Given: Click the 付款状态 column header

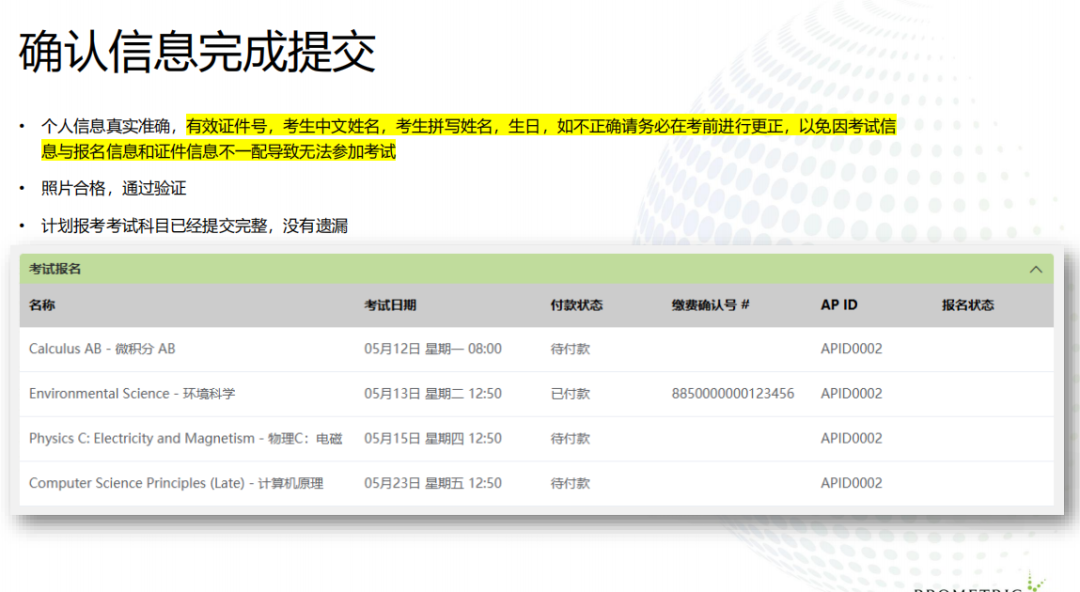Looking at the screenshot, I should tap(576, 305).
